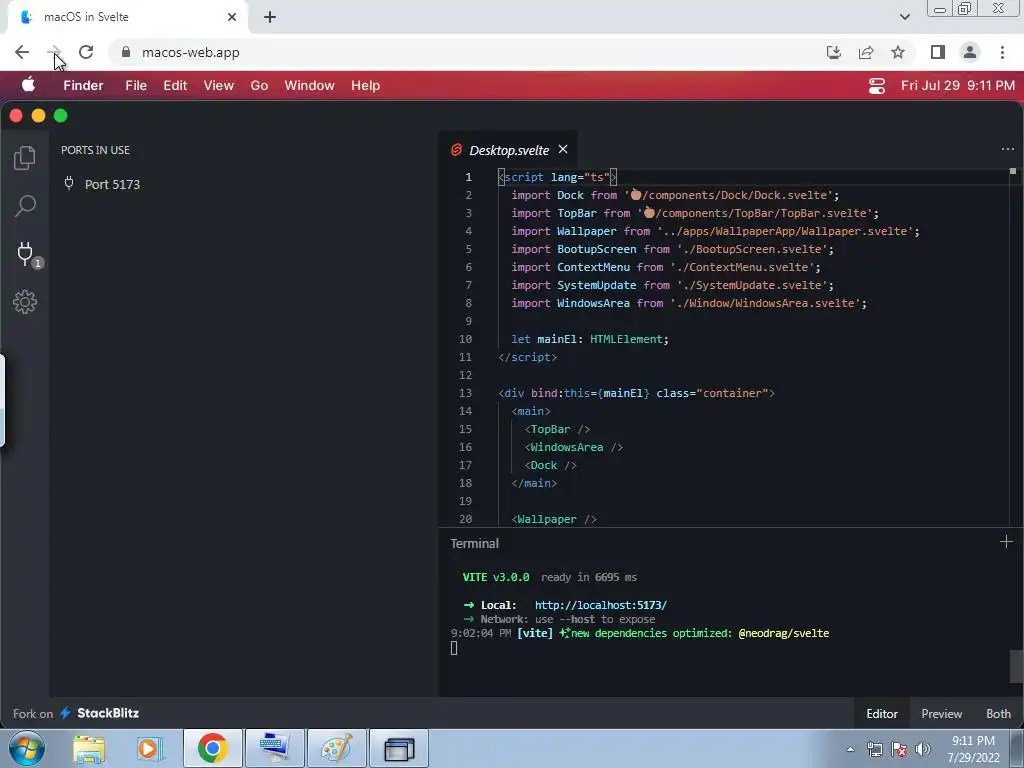This screenshot has height=768, width=1024.
Task: Add a new terminal with plus icon
Action: 1006,542
